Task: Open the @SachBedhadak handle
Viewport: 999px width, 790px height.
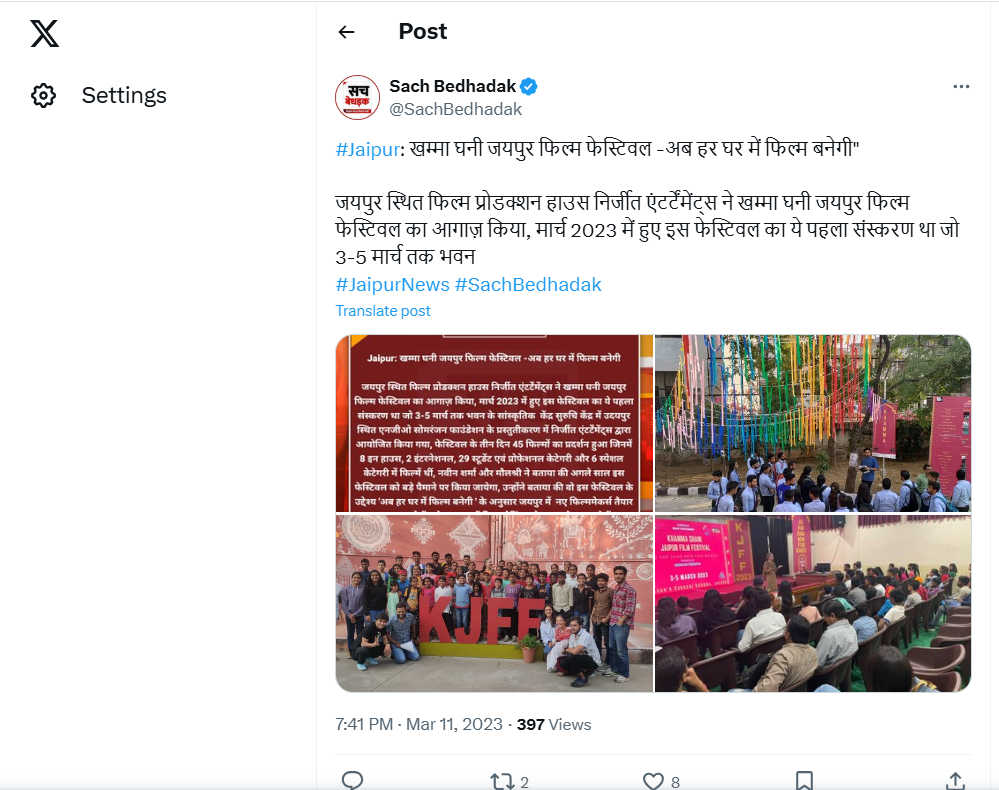Action: 455,109
